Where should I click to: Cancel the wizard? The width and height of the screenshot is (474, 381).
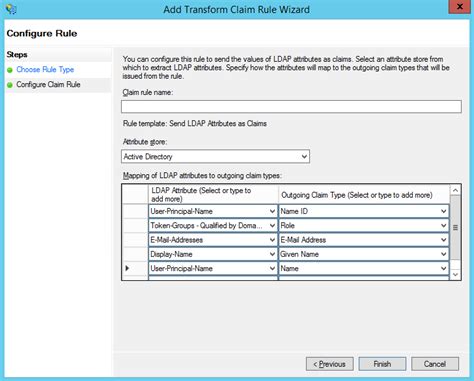pos(435,364)
